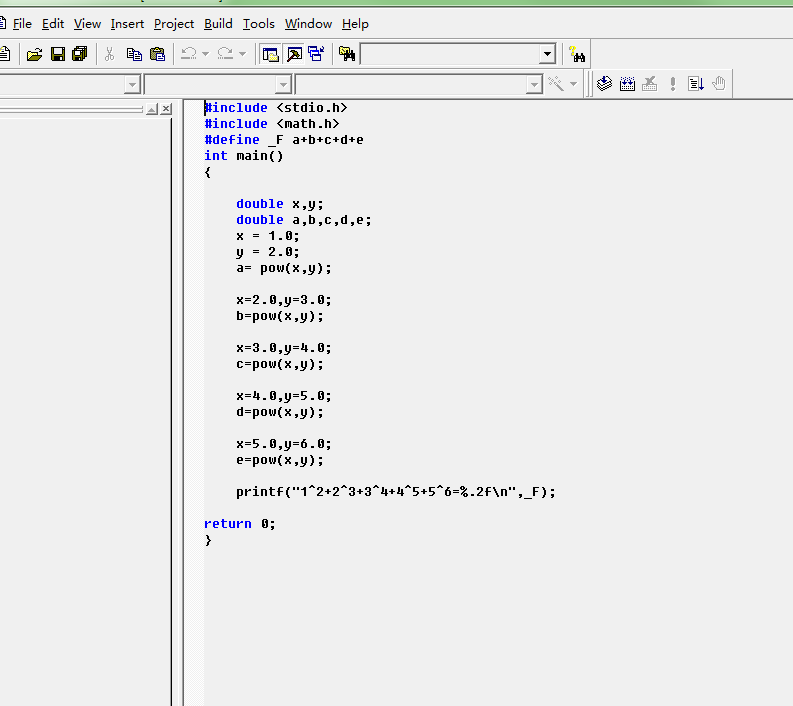This screenshot has height=706, width=793.
Task: Click the 'int main()' line
Action: [x=244, y=156]
